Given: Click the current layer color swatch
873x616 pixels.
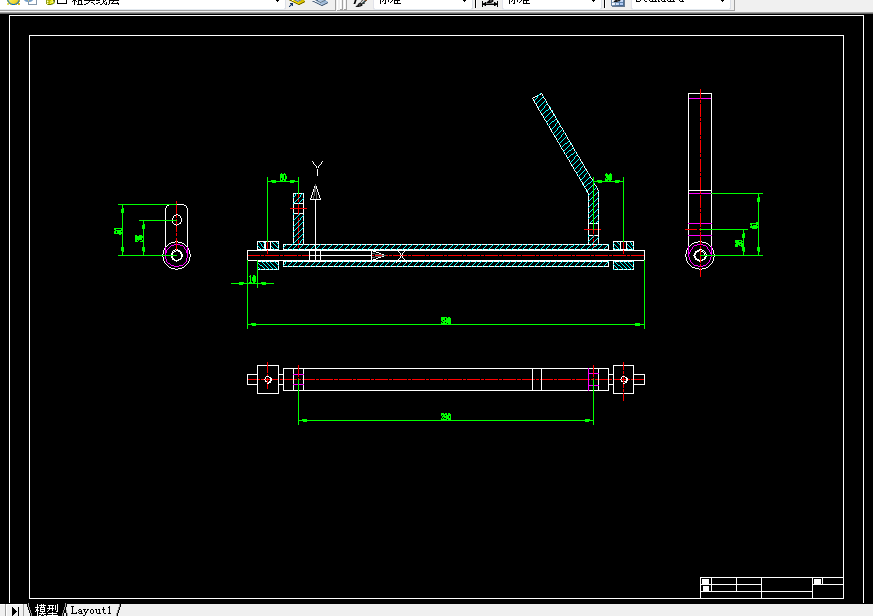Looking at the screenshot, I should click(62, 2).
